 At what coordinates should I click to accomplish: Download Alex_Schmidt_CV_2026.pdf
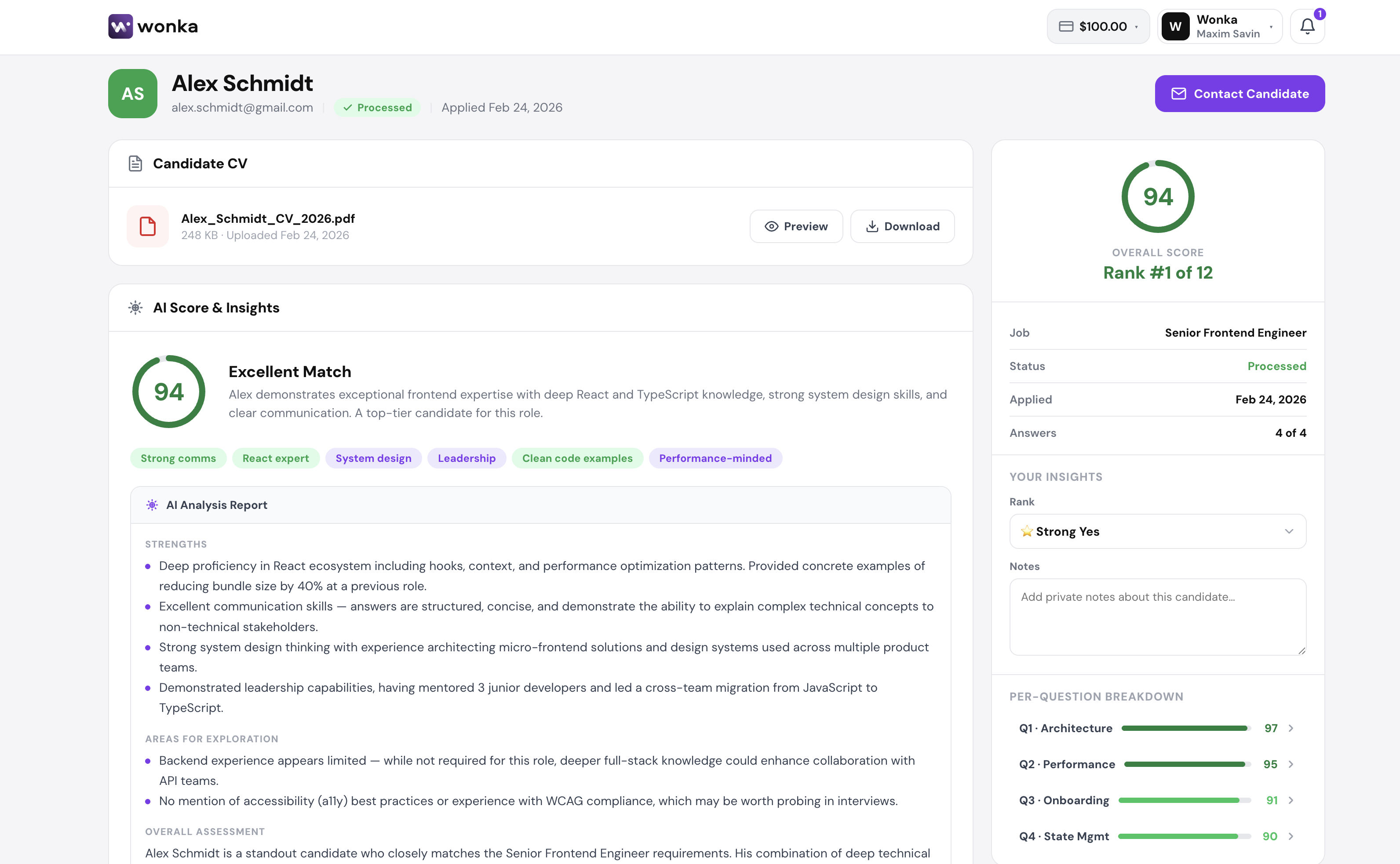(902, 226)
